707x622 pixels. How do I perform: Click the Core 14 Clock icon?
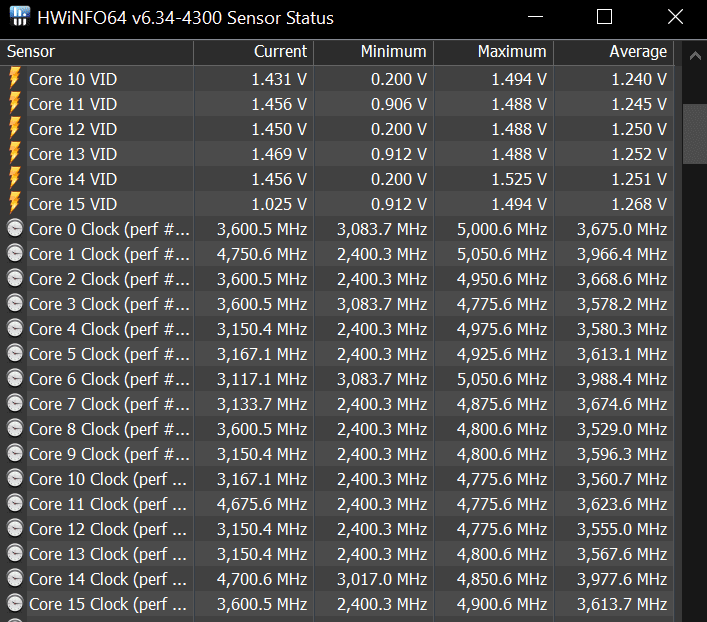[15, 579]
